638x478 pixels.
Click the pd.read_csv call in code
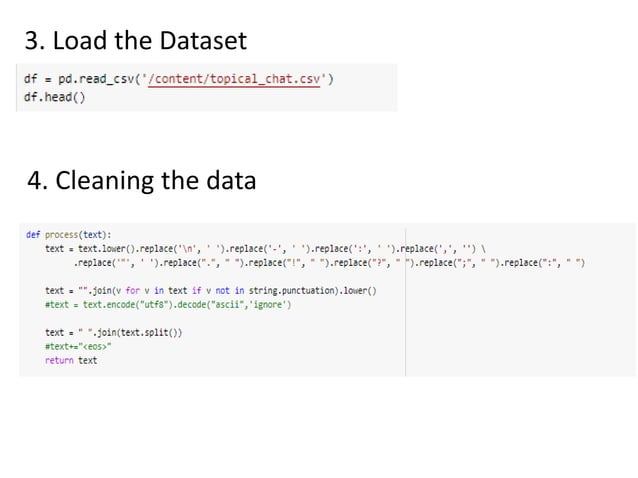point(196,79)
